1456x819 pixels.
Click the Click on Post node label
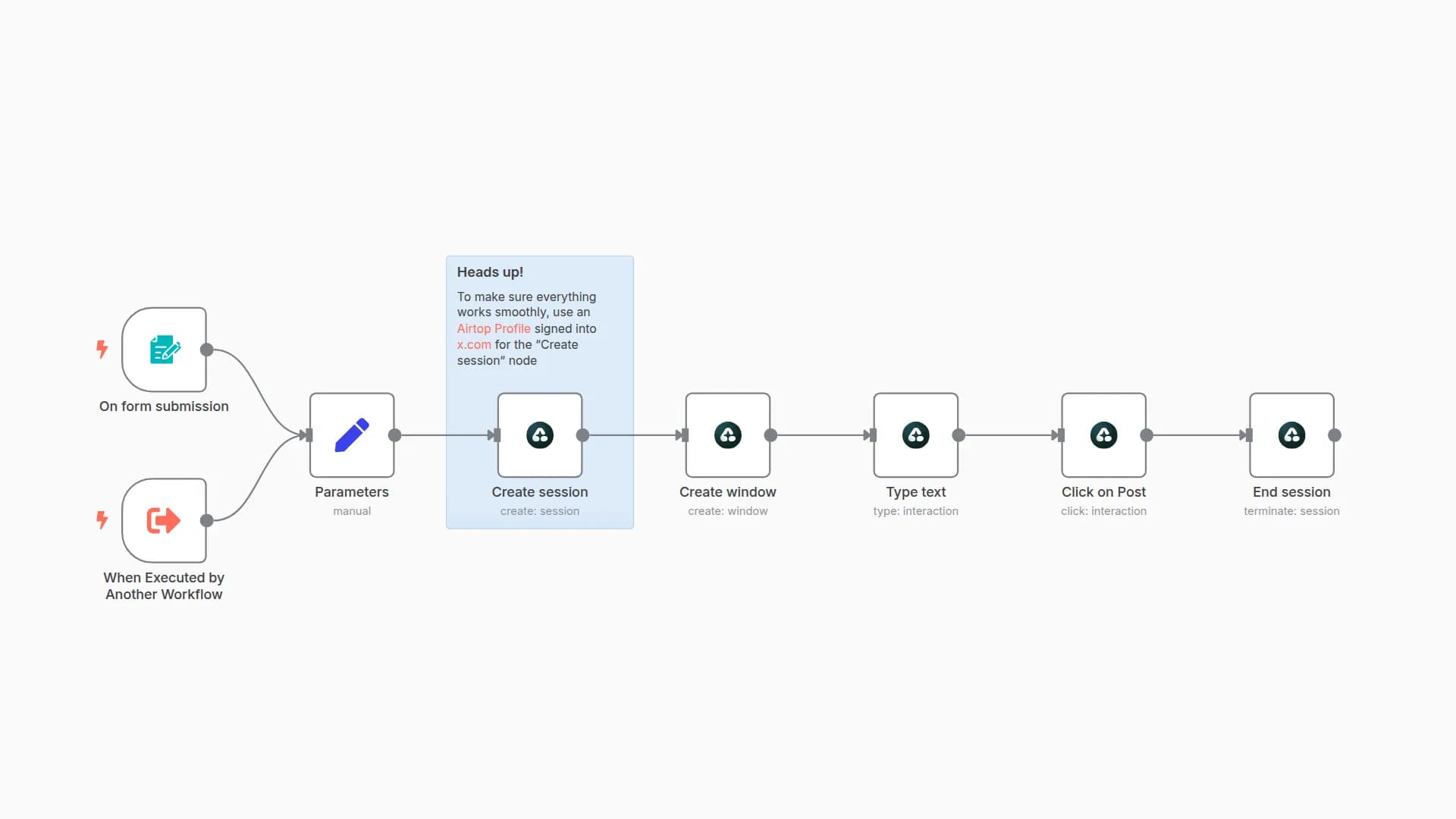pos(1104,492)
